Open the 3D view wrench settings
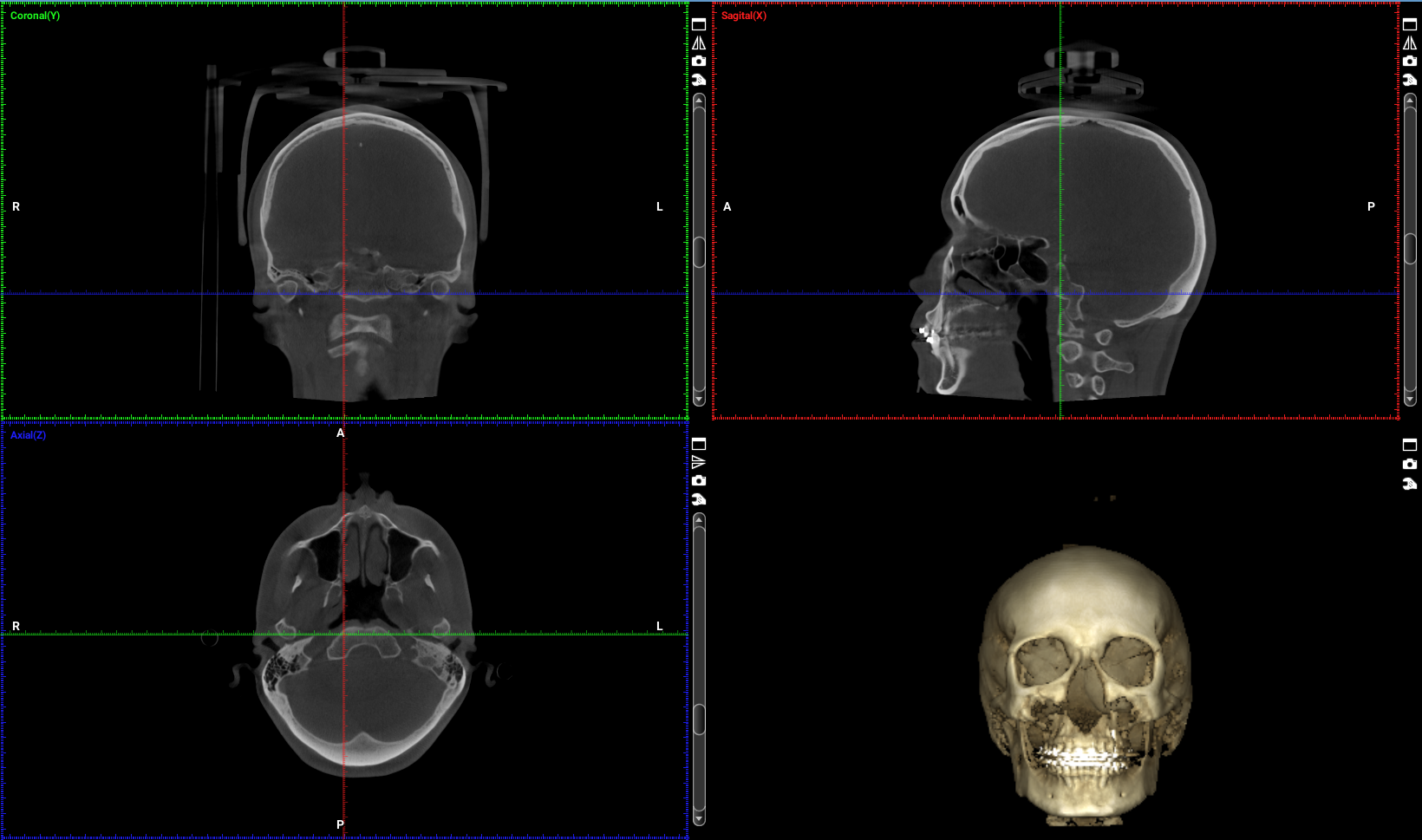Viewport: 1422px width, 840px height. tap(1410, 484)
